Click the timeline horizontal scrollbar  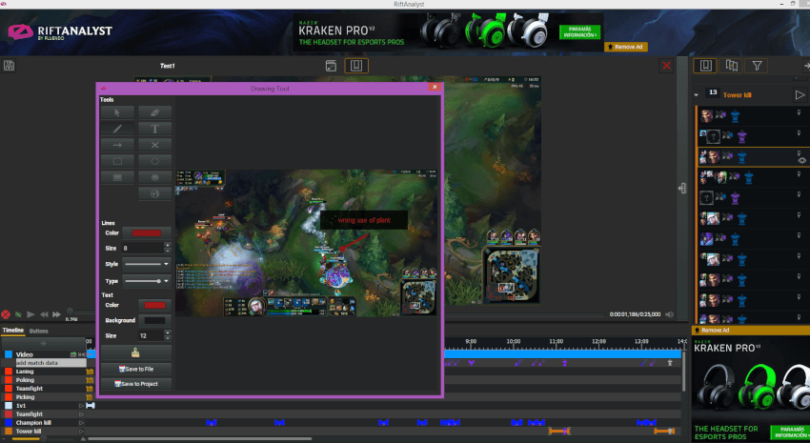(x=199, y=439)
